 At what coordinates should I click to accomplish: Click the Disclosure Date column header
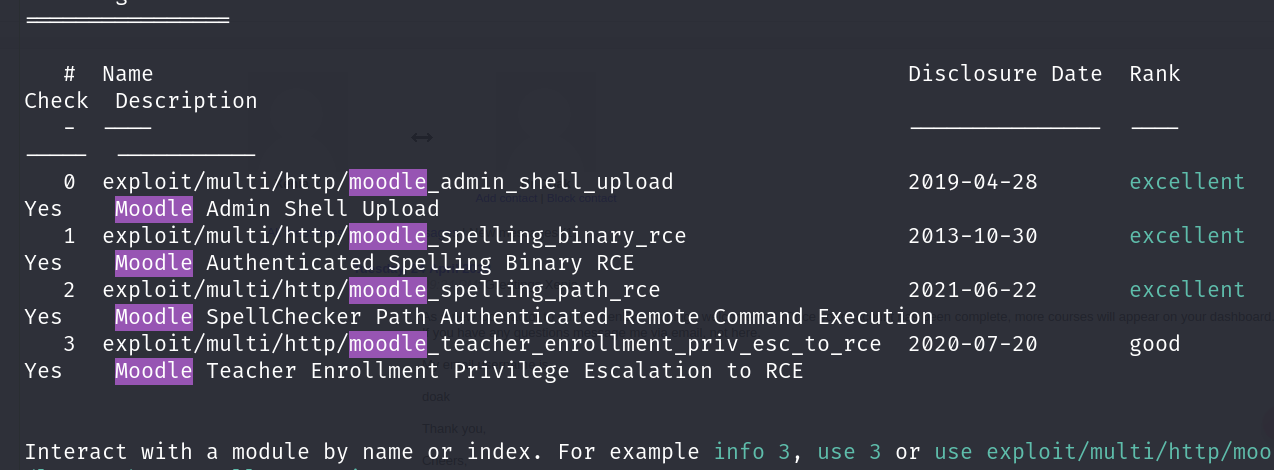pyautogui.click(x=1004, y=74)
